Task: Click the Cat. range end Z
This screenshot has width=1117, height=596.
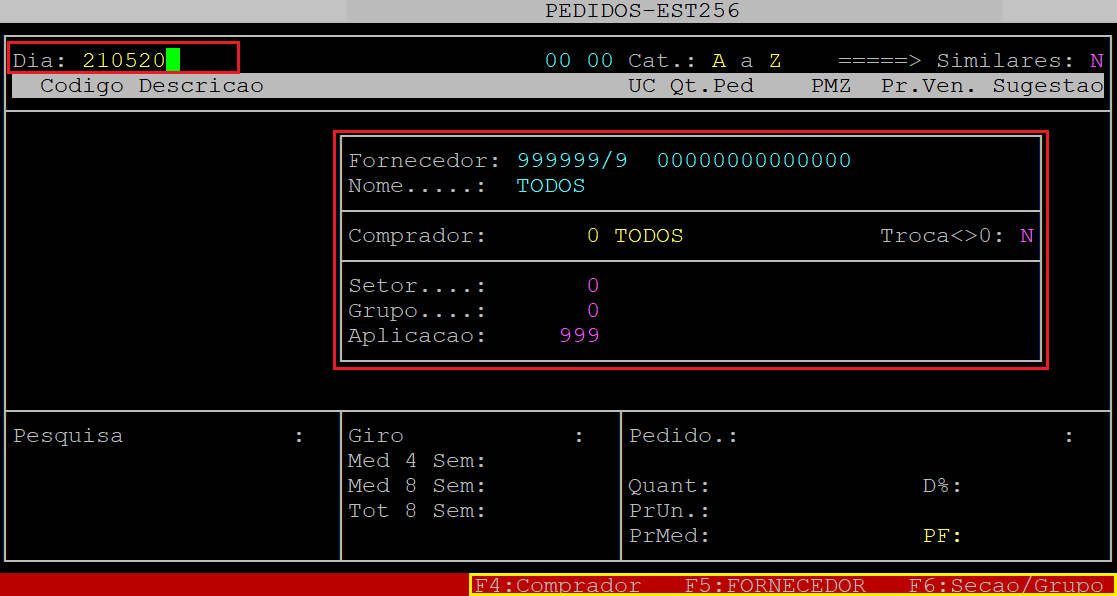Action: 774,60
